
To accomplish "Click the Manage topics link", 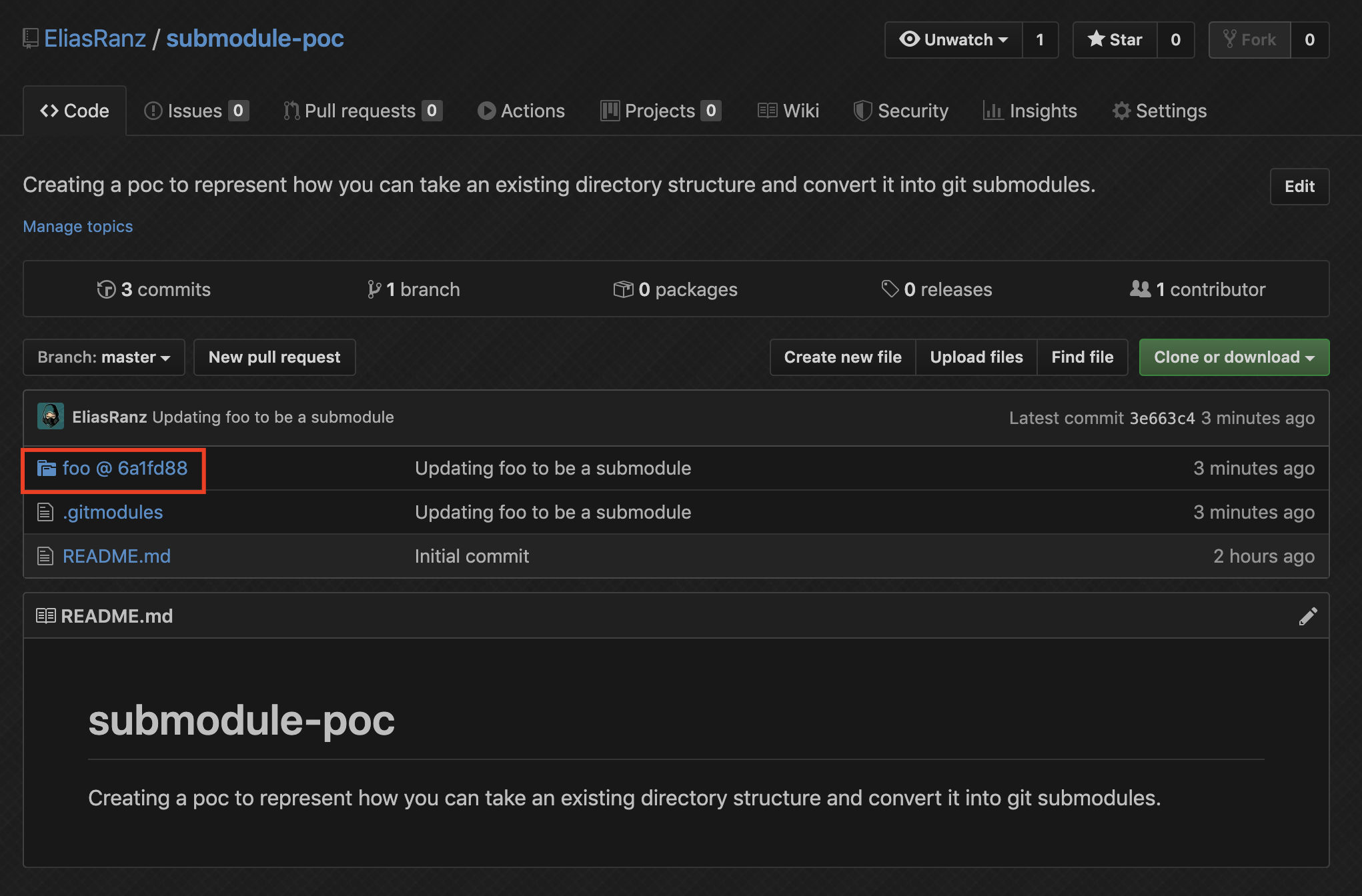I will pyautogui.click(x=78, y=227).
